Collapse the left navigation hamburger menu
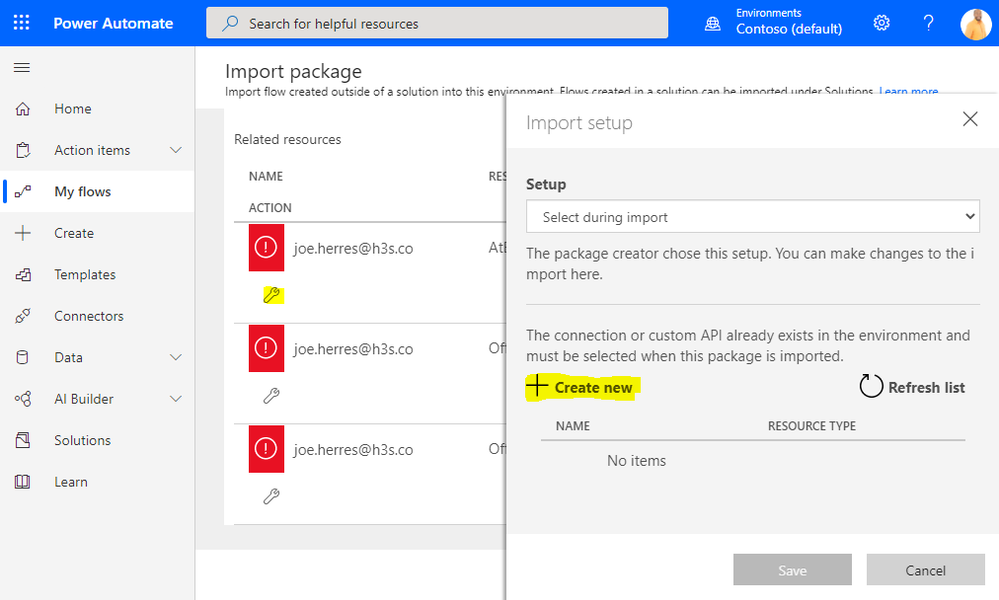999x600 pixels. [x=22, y=68]
